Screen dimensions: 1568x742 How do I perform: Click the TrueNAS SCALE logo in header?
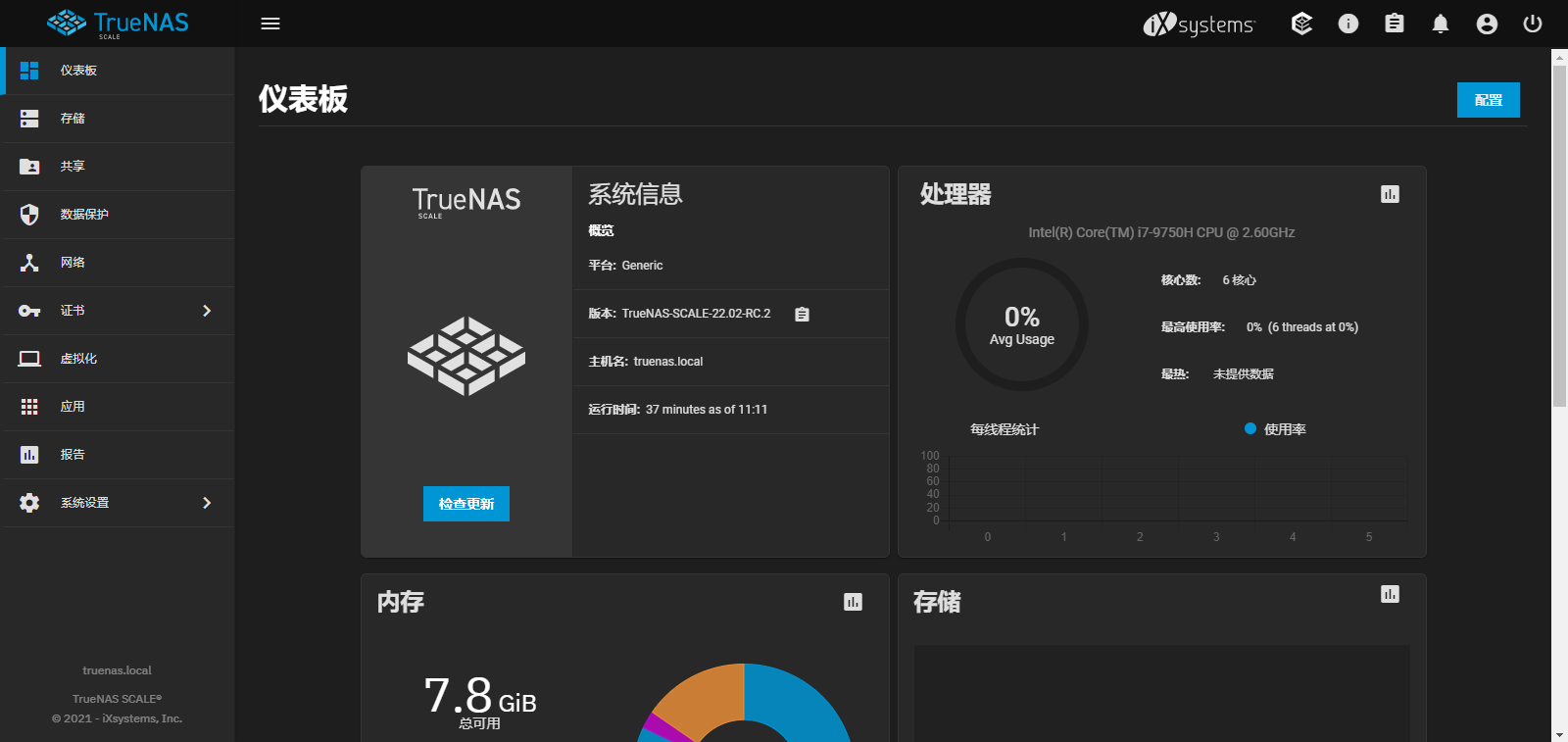click(x=118, y=24)
